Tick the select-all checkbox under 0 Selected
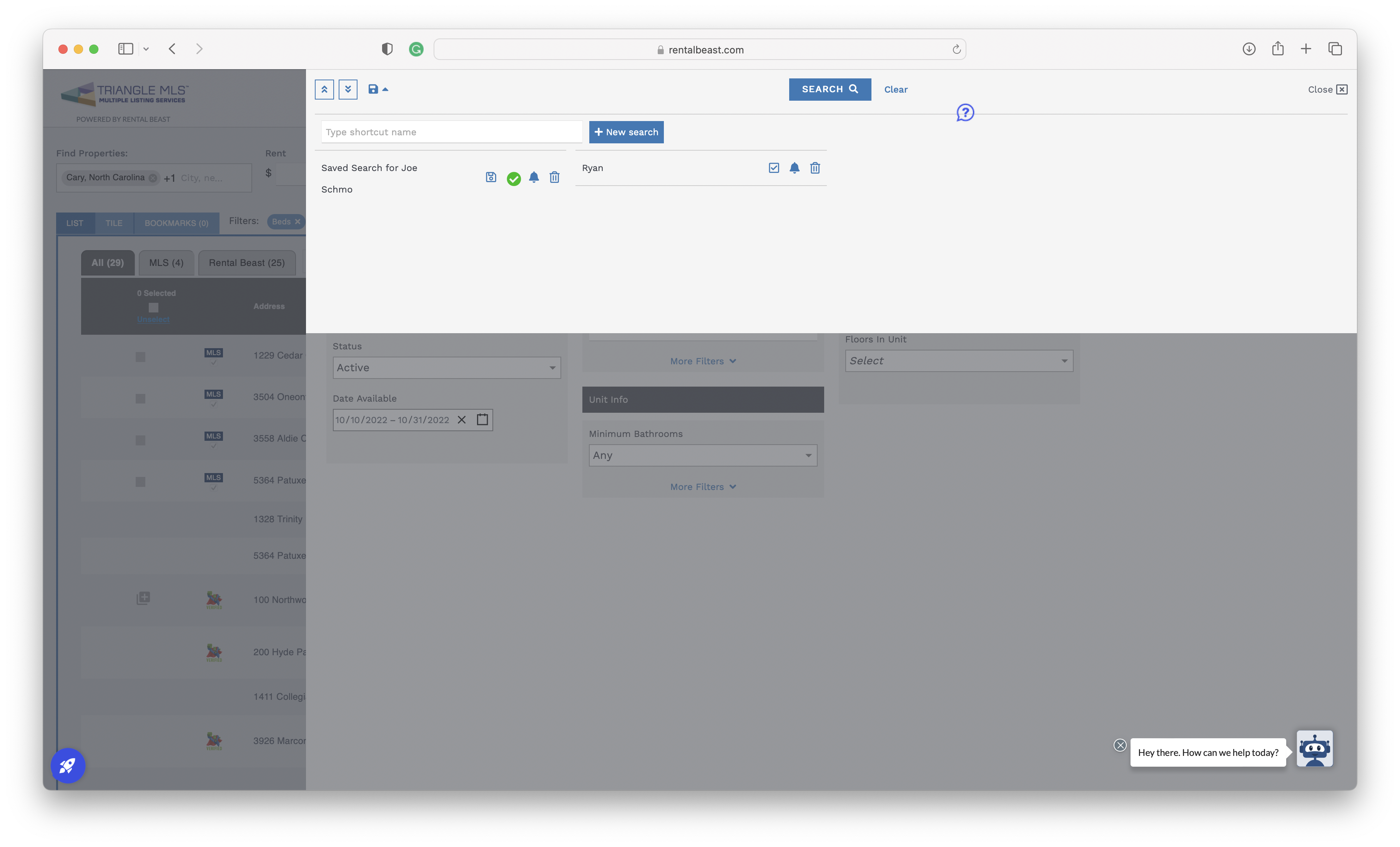The width and height of the screenshot is (1400, 847). coord(153,307)
